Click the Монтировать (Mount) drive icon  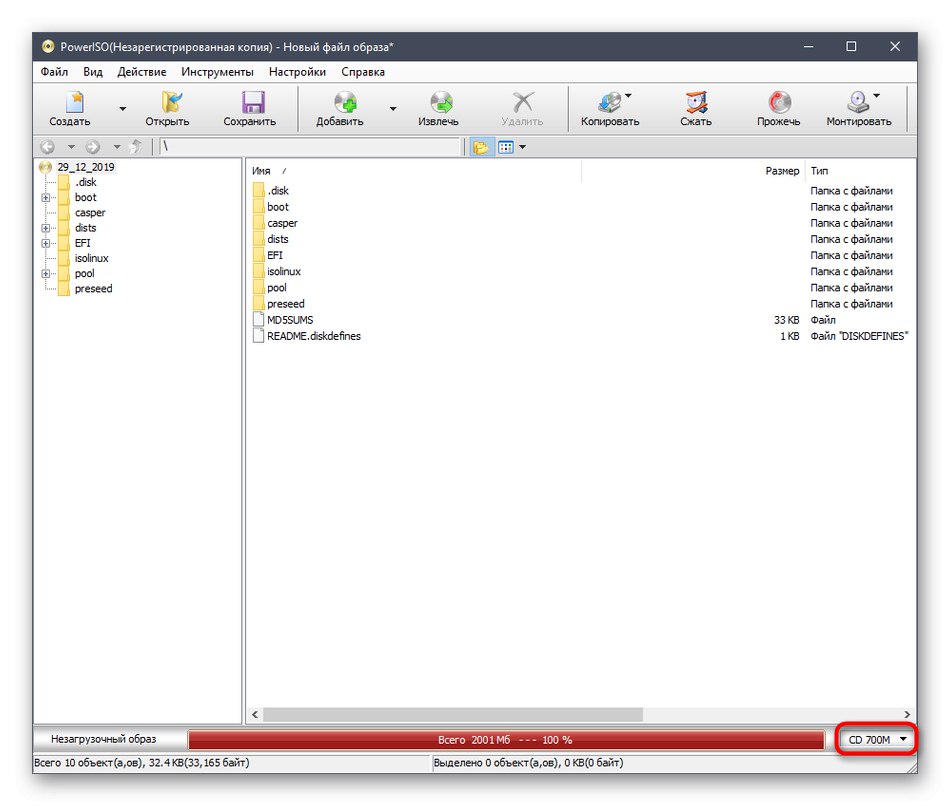(x=858, y=102)
